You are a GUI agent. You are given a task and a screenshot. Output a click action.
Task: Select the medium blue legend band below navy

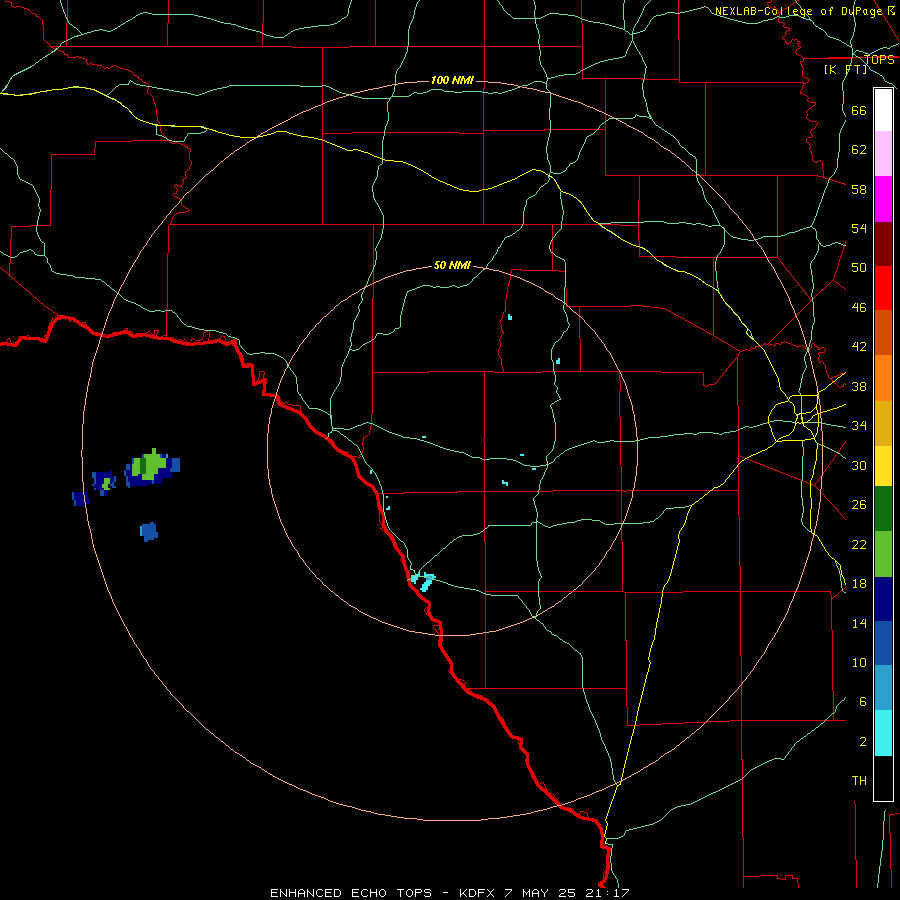click(x=883, y=643)
